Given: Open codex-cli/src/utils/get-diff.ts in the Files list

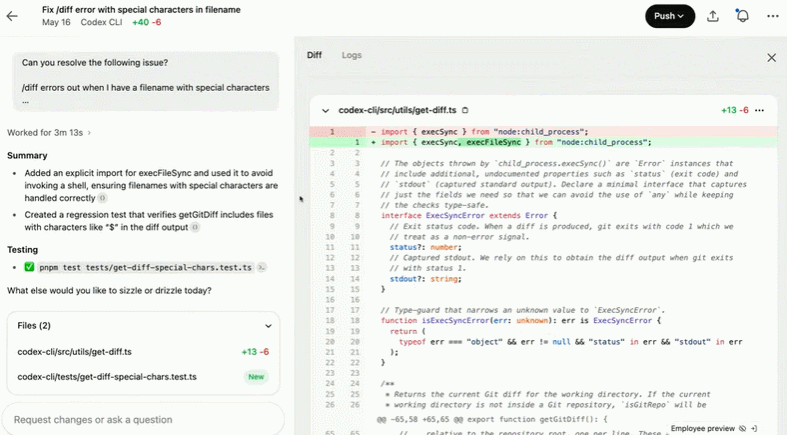Looking at the screenshot, I should click(143, 352).
